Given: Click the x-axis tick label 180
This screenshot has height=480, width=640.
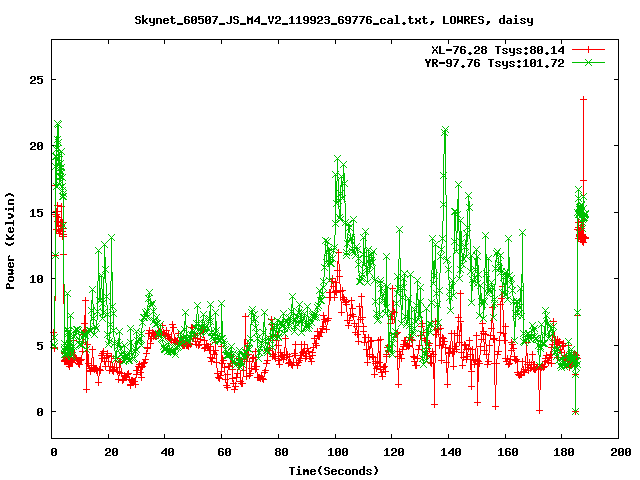Looking at the screenshot, I should (564, 452).
